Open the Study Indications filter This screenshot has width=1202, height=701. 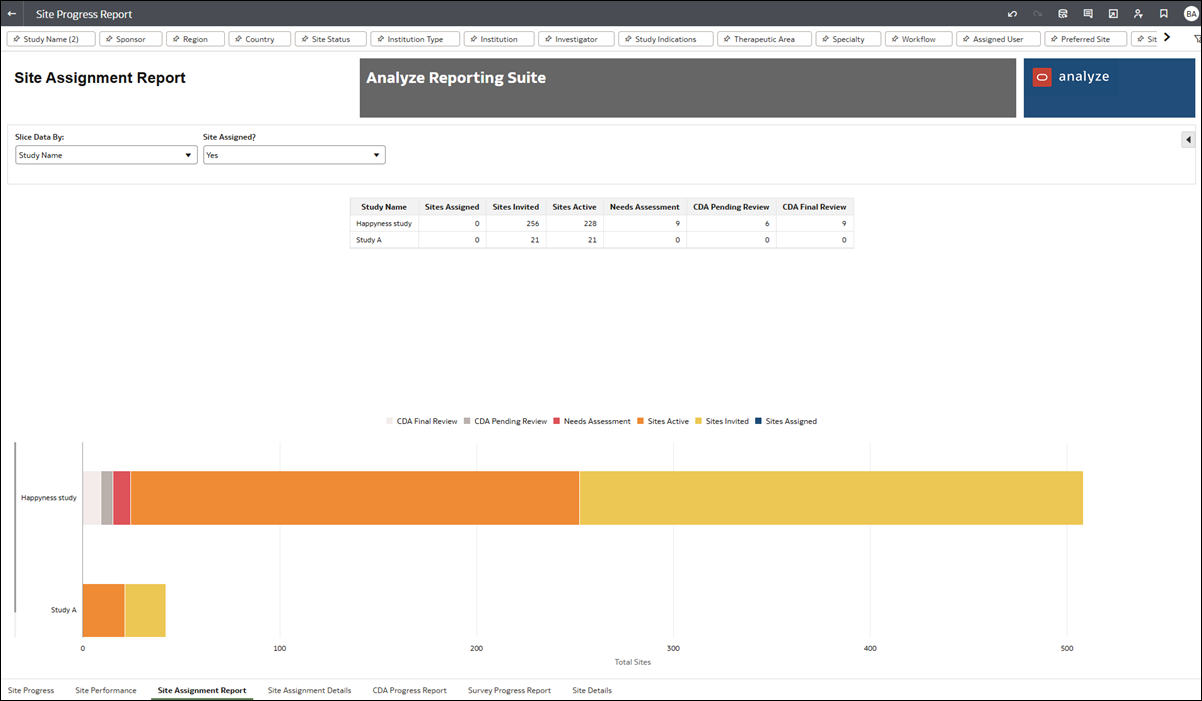click(x=666, y=39)
